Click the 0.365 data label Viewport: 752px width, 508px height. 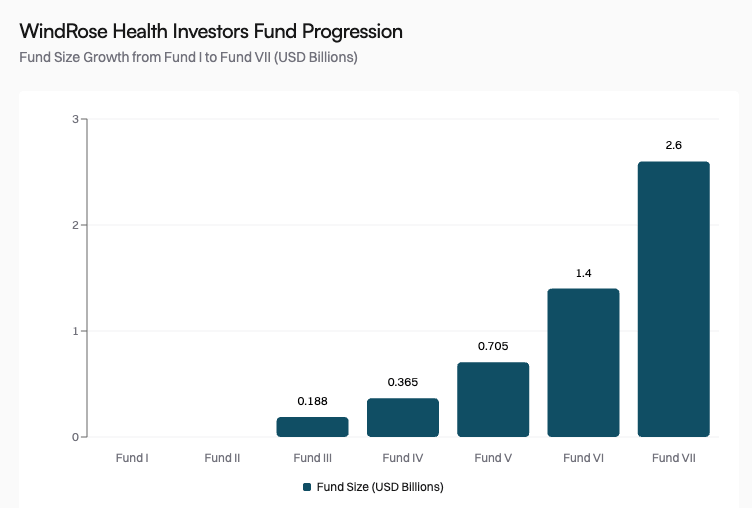click(x=403, y=382)
